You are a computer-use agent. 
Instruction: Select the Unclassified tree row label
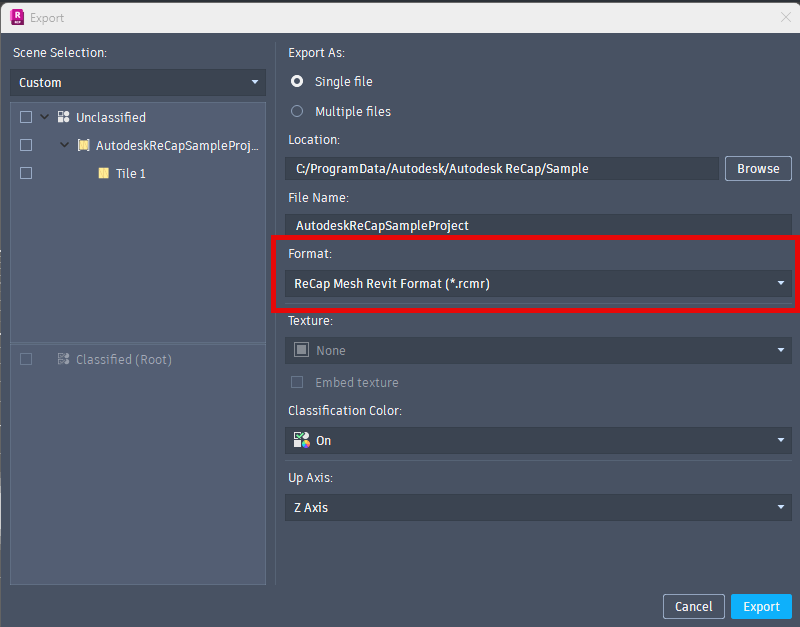(x=111, y=117)
